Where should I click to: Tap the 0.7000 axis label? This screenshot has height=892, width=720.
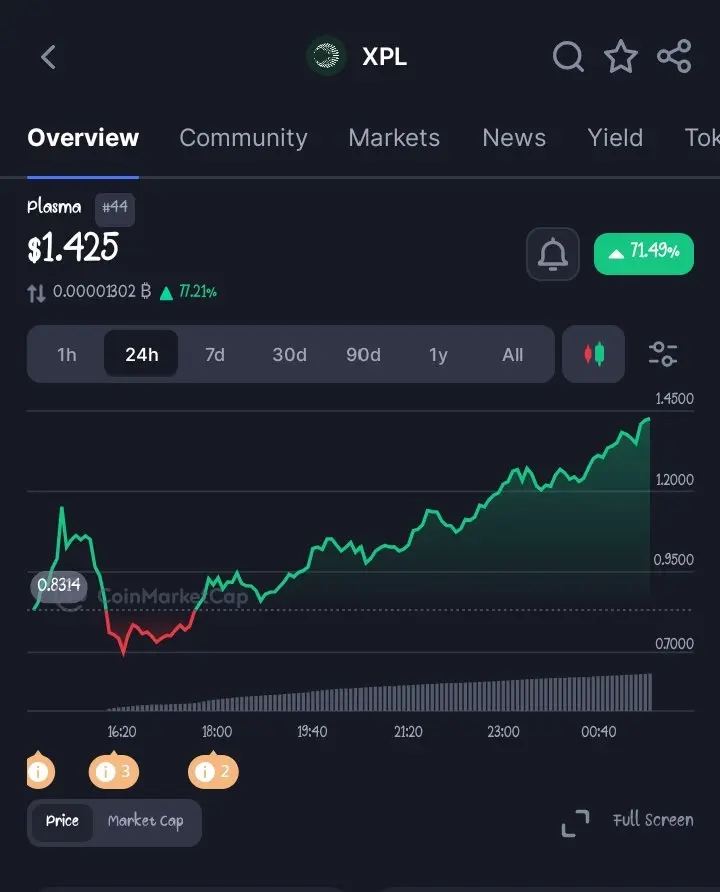click(x=675, y=644)
